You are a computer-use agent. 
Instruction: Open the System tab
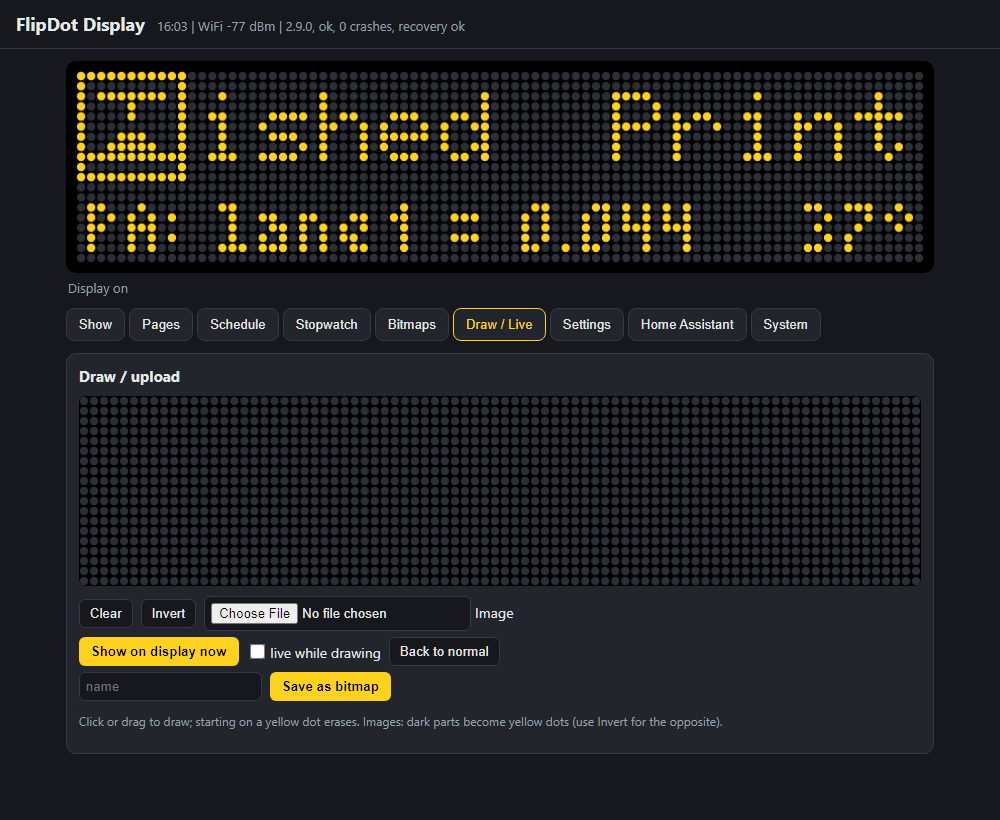point(786,325)
